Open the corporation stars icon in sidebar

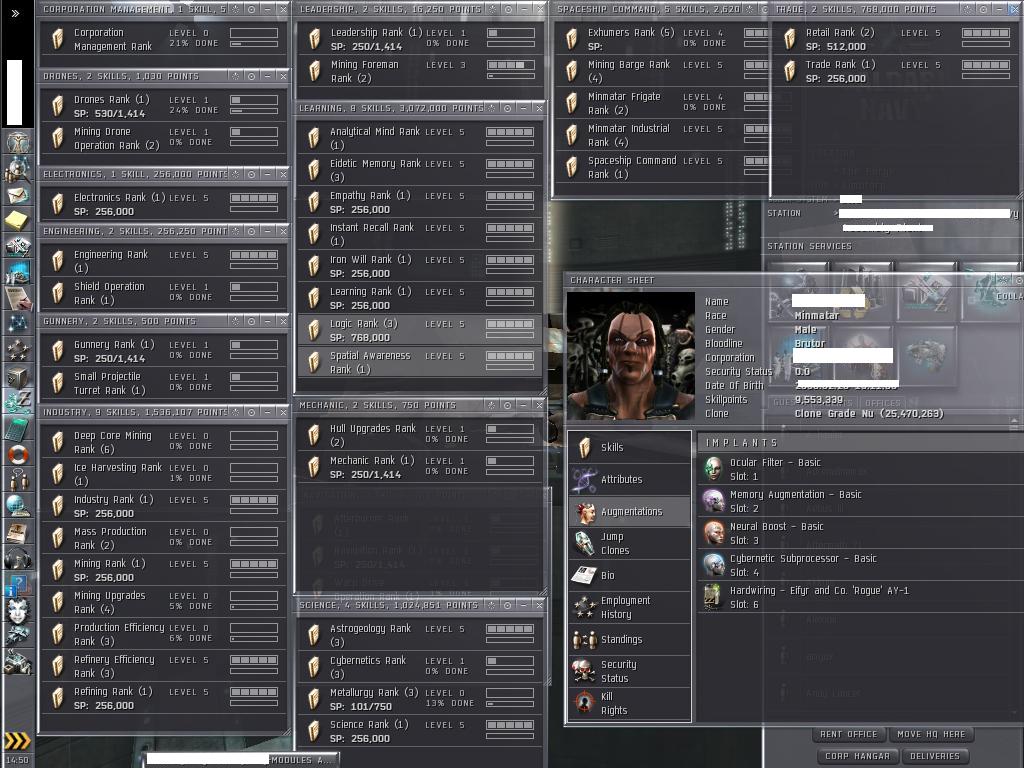coord(17,349)
